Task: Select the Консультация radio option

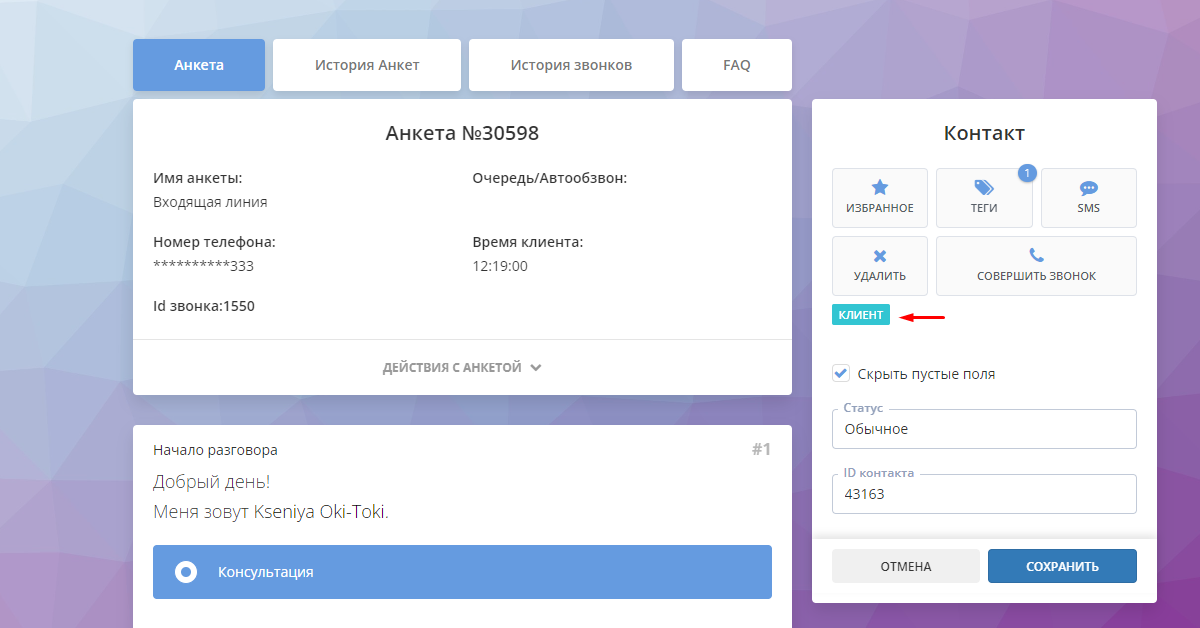Action: pyautogui.click(x=186, y=572)
